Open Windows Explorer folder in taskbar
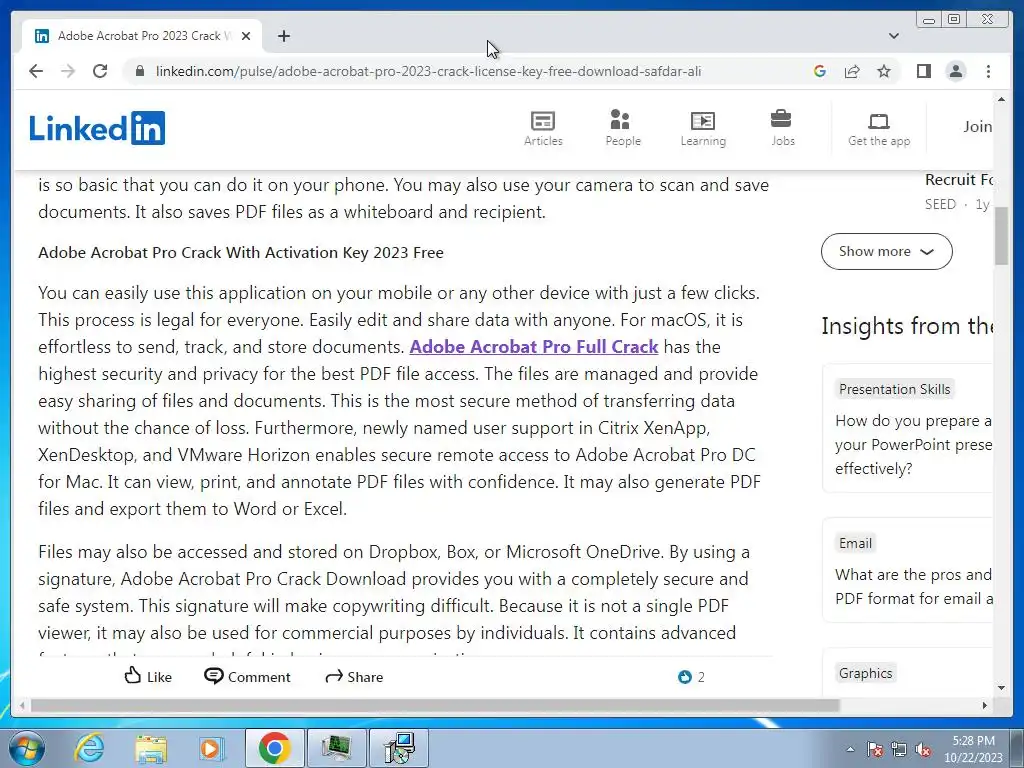Screen dimensions: 1024x768 click(x=151, y=748)
